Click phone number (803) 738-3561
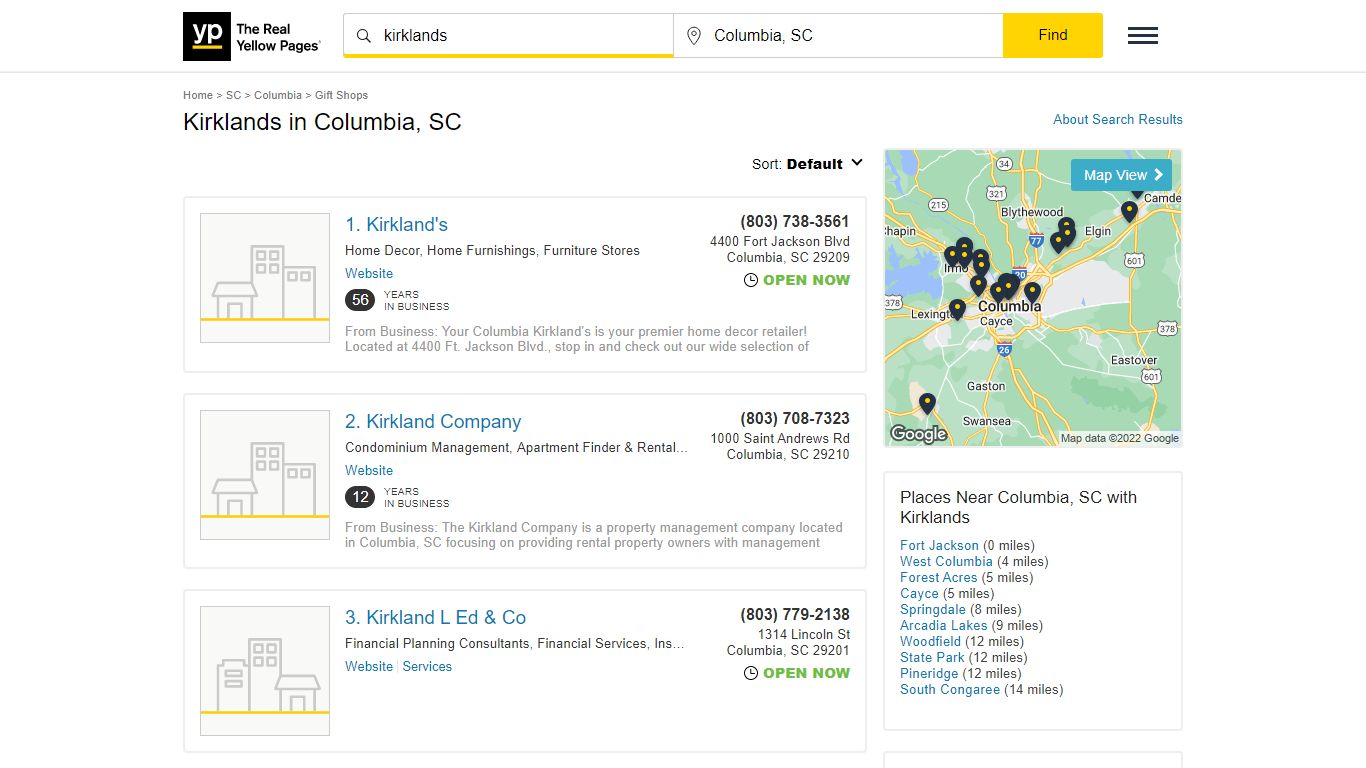The image size is (1366, 768). tap(795, 221)
